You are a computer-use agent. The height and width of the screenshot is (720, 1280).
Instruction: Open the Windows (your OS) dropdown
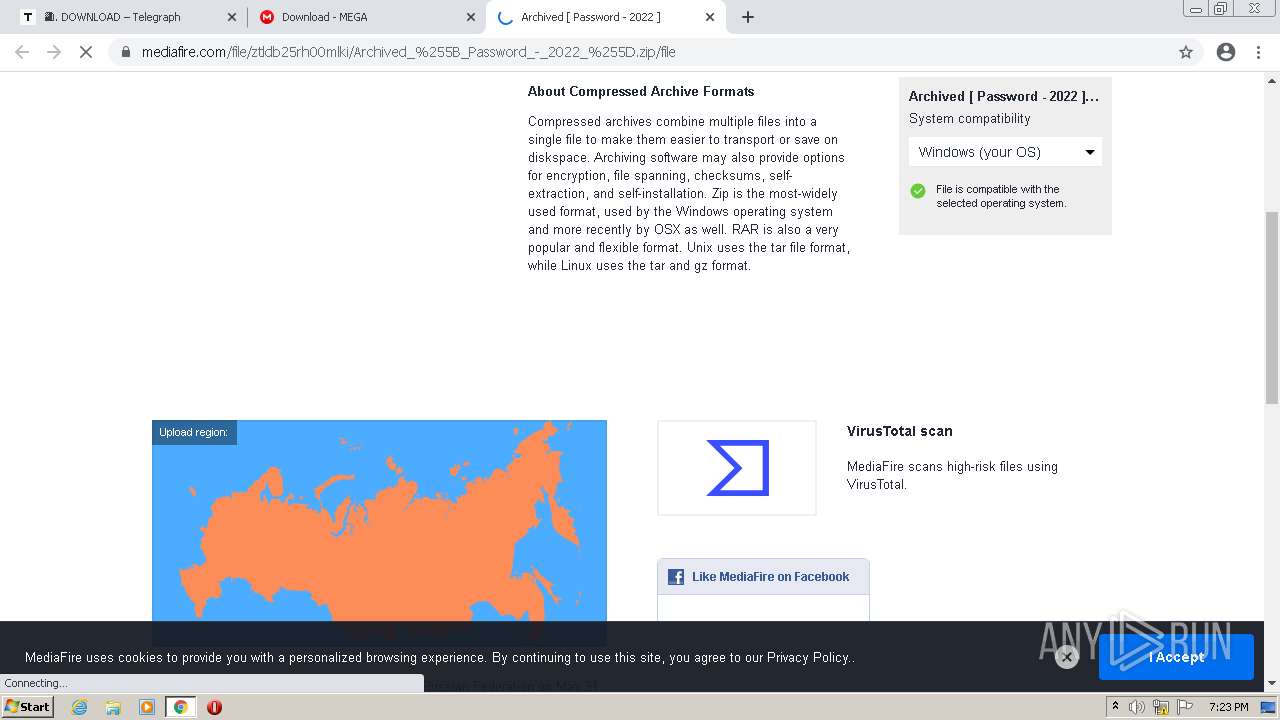coord(1005,152)
